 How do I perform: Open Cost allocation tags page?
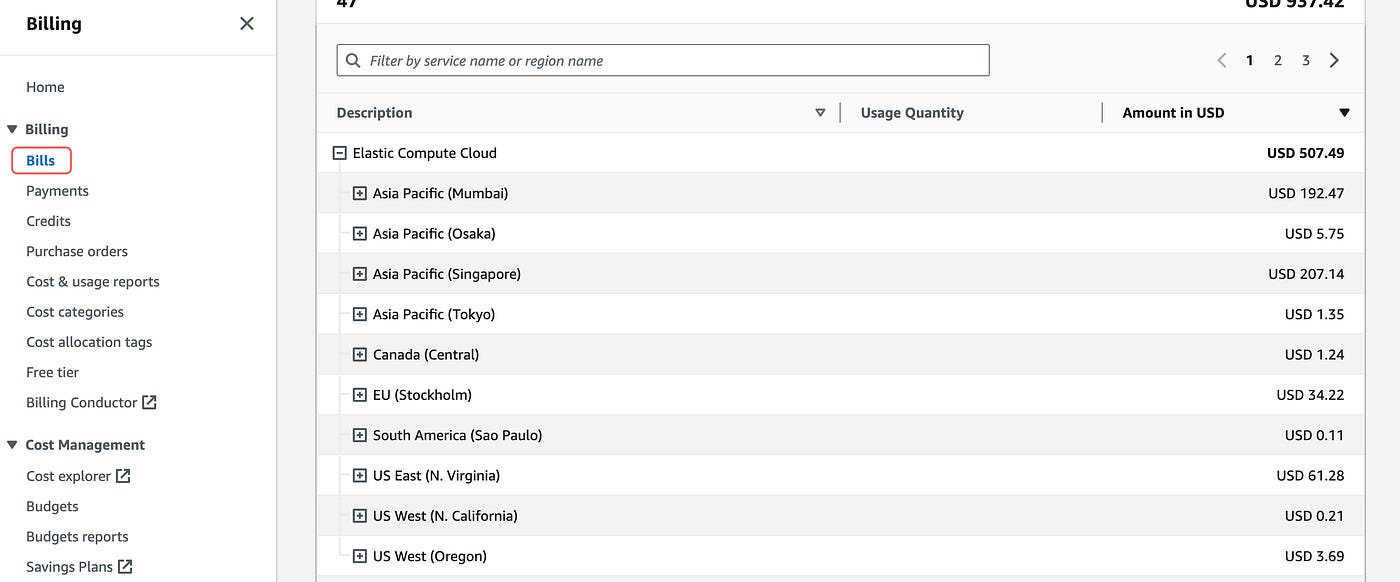click(89, 342)
